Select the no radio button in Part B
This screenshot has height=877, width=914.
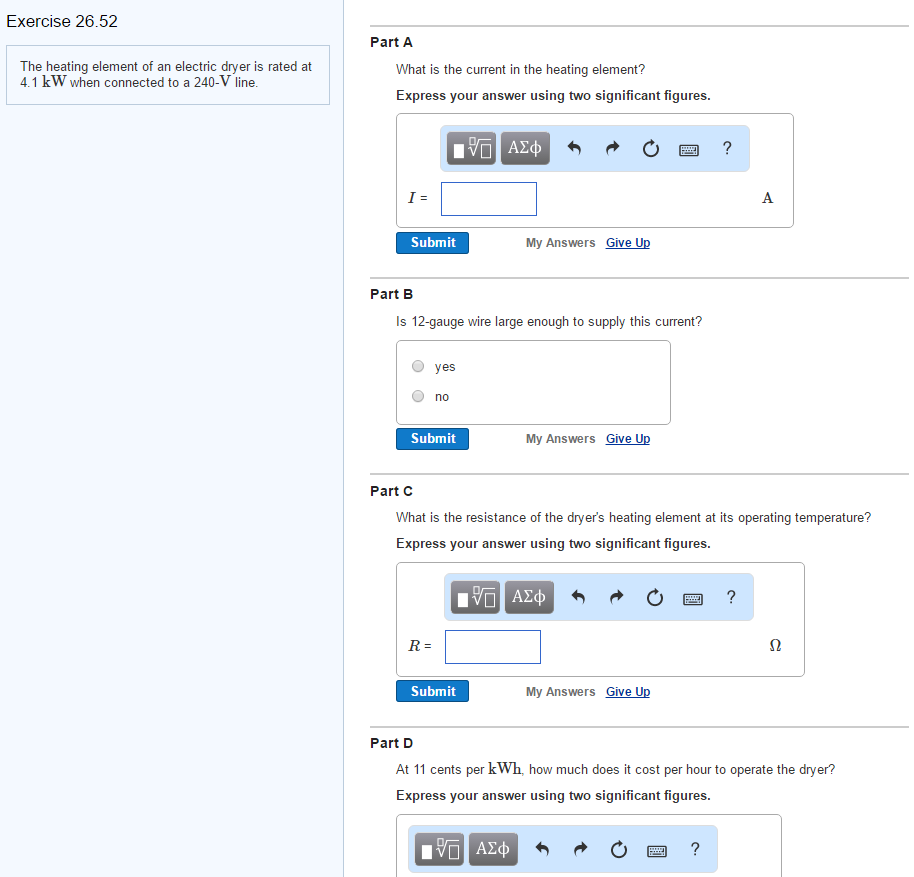pyautogui.click(x=417, y=395)
